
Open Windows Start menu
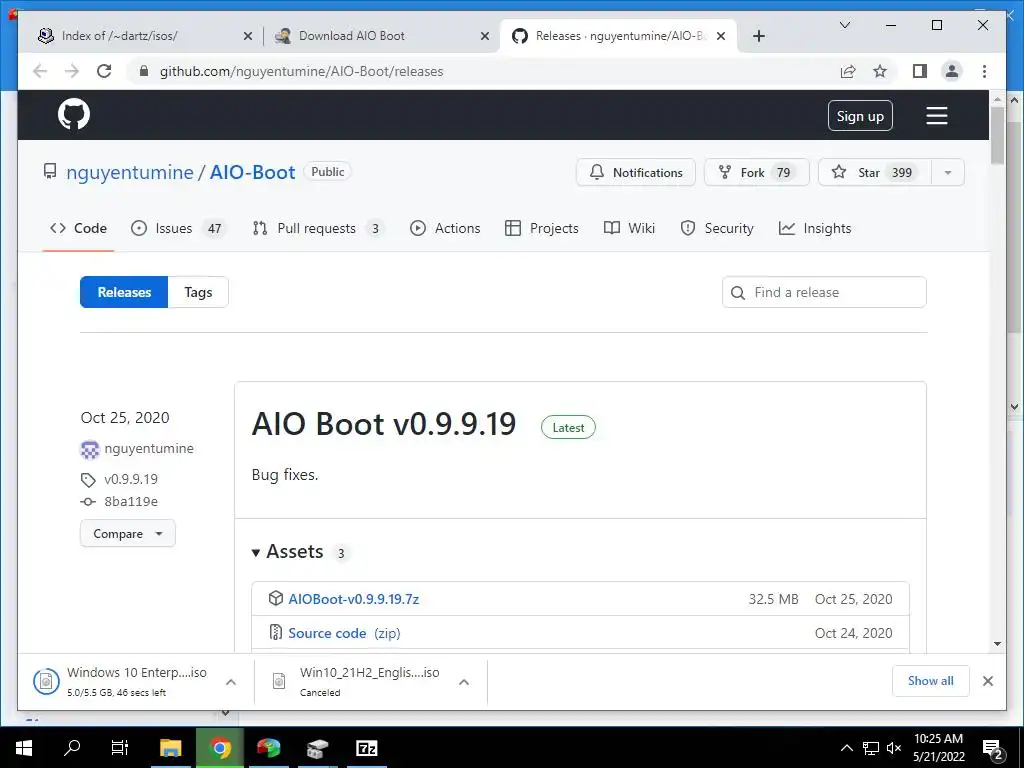(24, 748)
